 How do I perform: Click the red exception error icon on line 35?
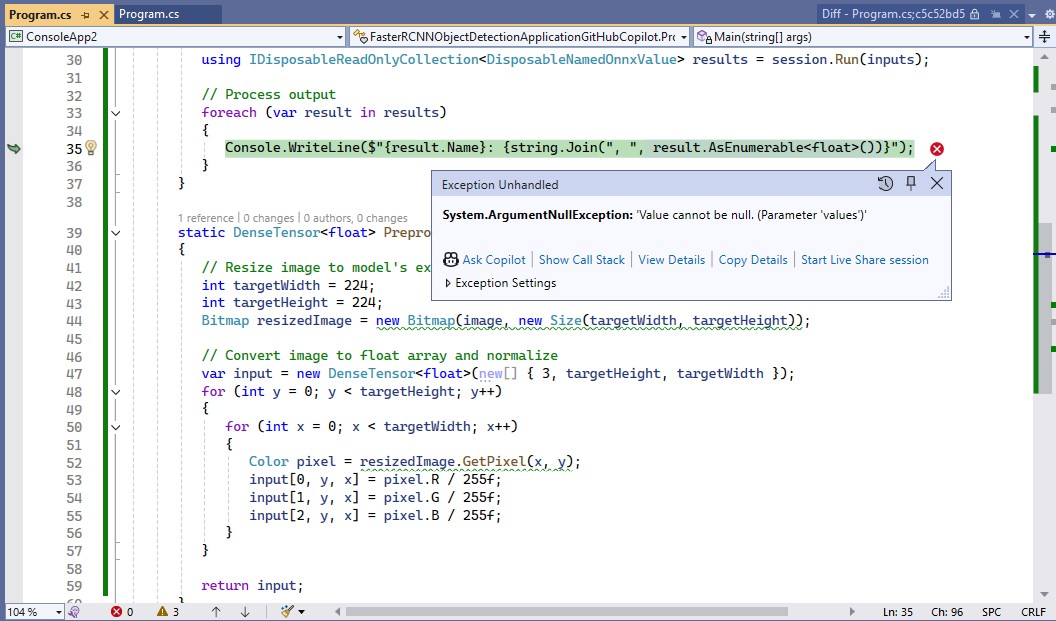(936, 149)
